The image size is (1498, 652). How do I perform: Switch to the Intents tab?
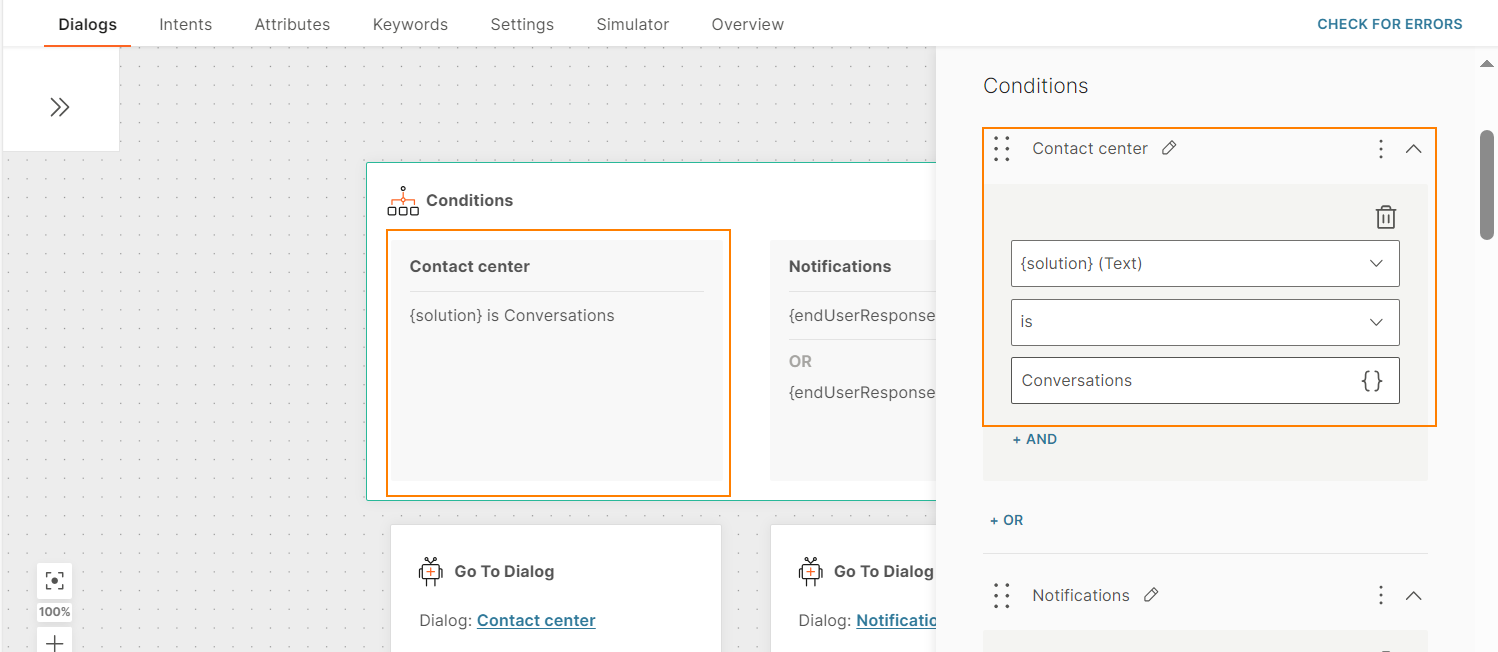point(185,24)
